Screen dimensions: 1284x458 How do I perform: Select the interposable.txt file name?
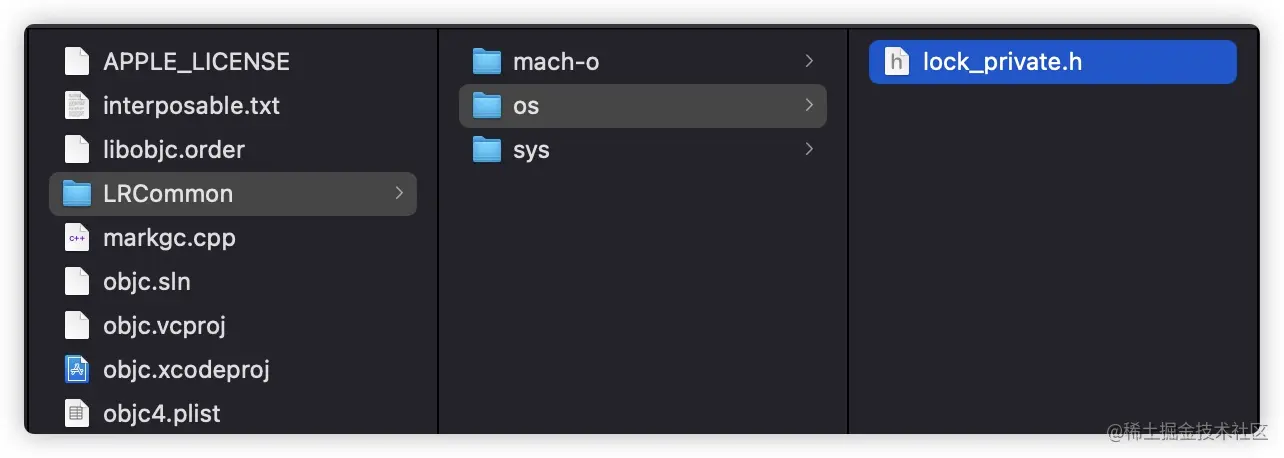click(191, 106)
